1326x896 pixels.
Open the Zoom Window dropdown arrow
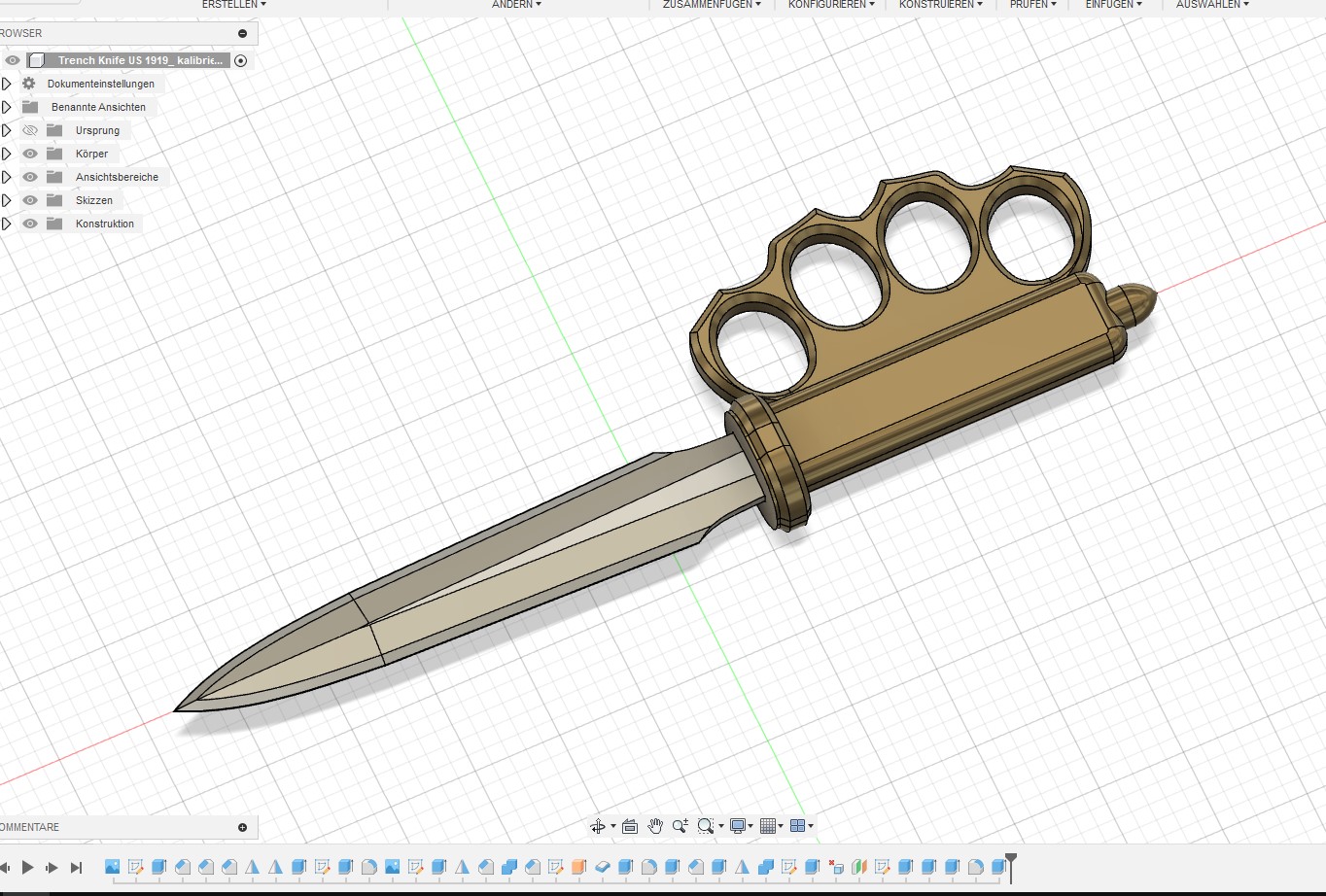pyautogui.click(x=721, y=826)
